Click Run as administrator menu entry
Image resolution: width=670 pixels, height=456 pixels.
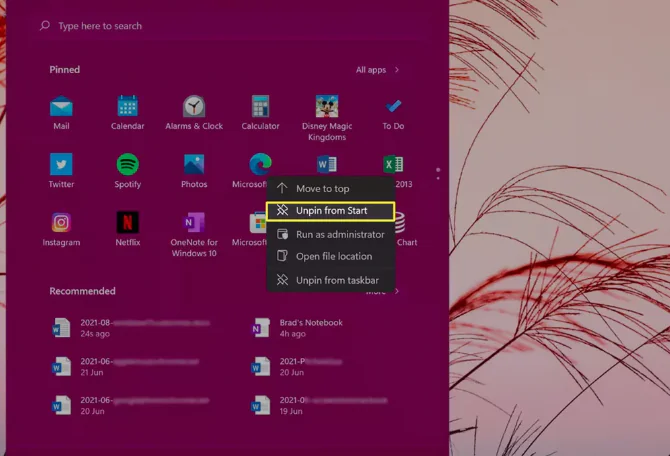[x=339, y=234]
